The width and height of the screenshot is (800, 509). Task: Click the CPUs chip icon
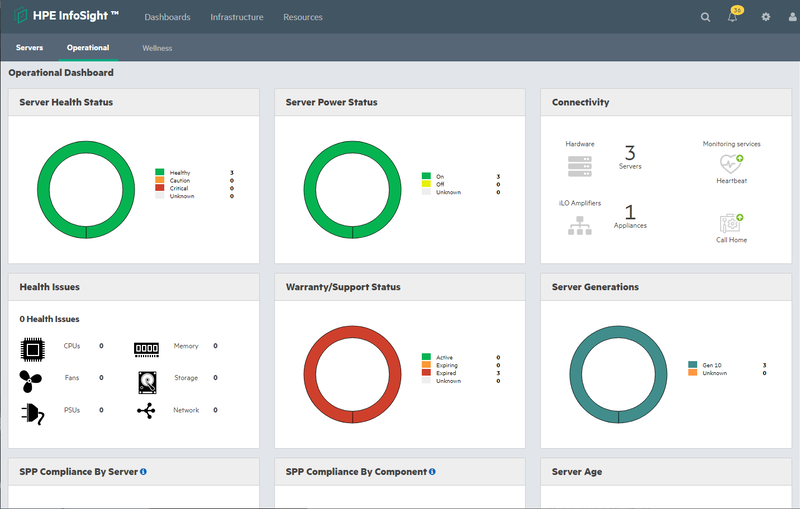[x=33, y=350]
